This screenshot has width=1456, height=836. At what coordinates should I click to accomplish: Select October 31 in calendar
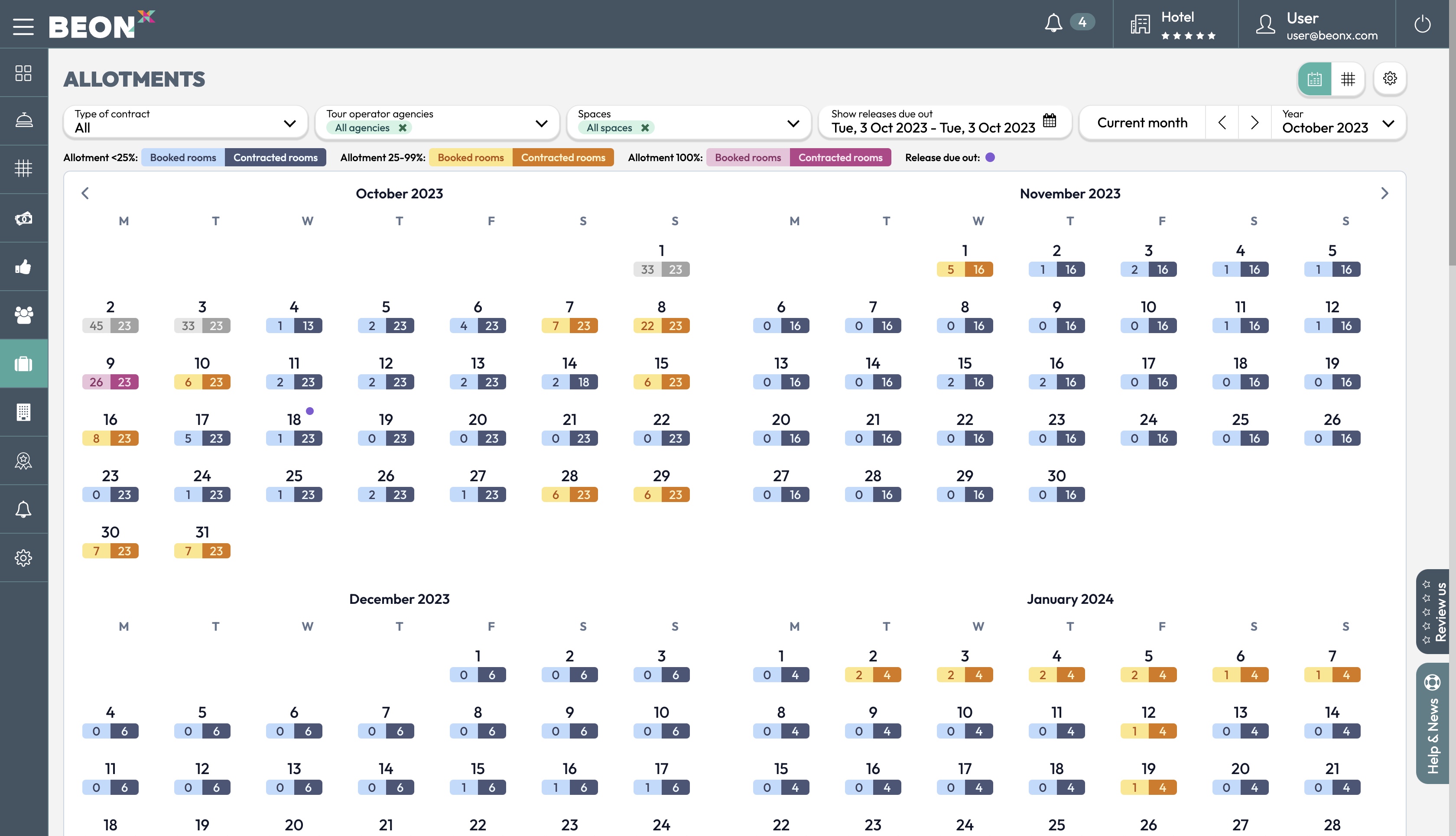[x=202, y=541]
